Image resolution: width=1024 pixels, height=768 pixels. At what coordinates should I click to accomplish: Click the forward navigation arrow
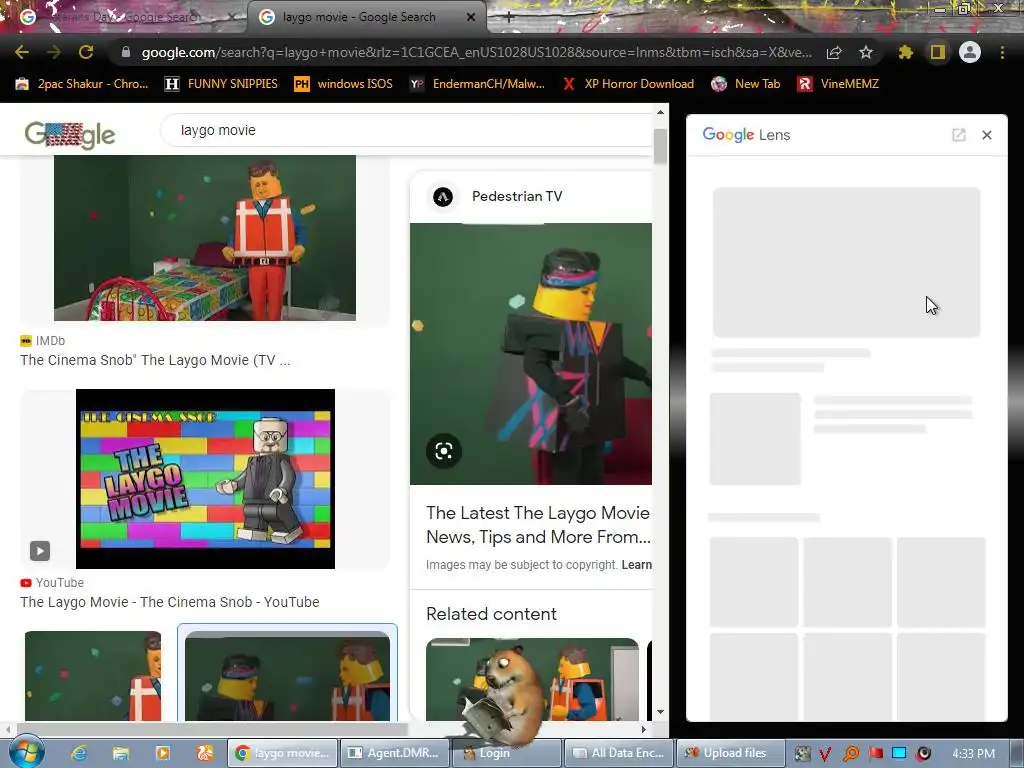[x=54, y=52]
